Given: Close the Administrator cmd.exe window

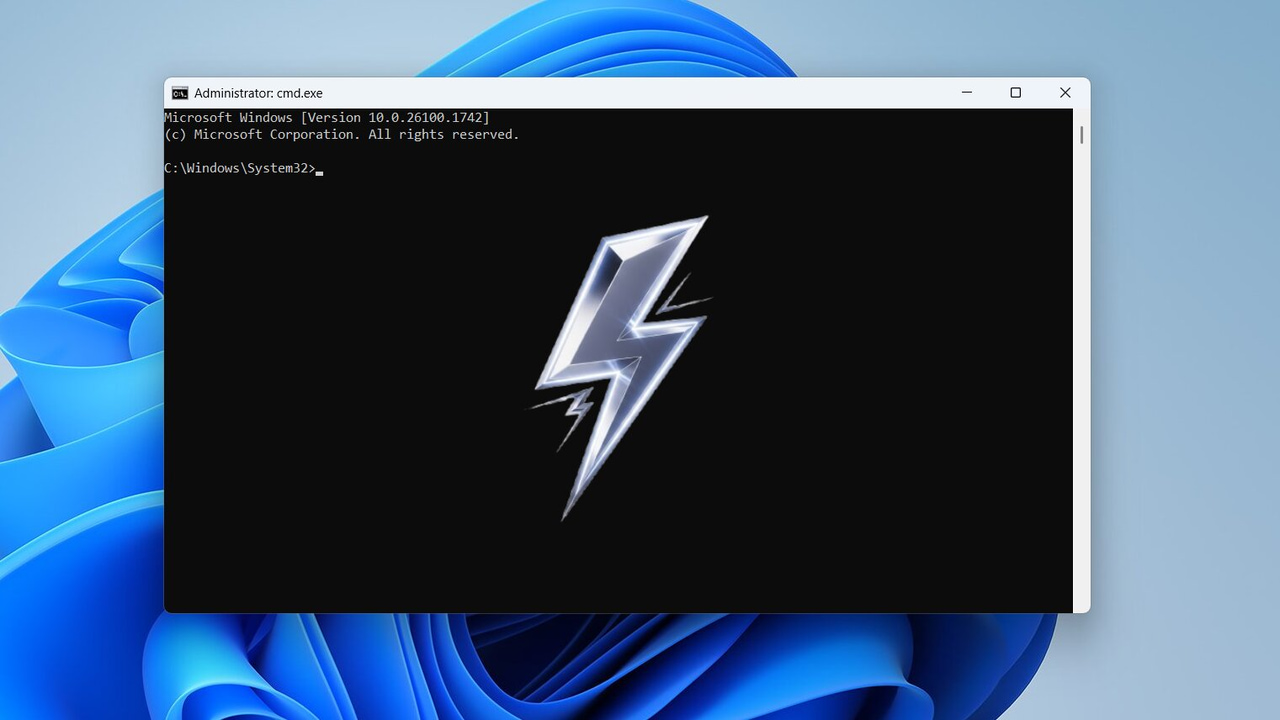Looking at the screenshot, I should click(x=1065, y=92).
